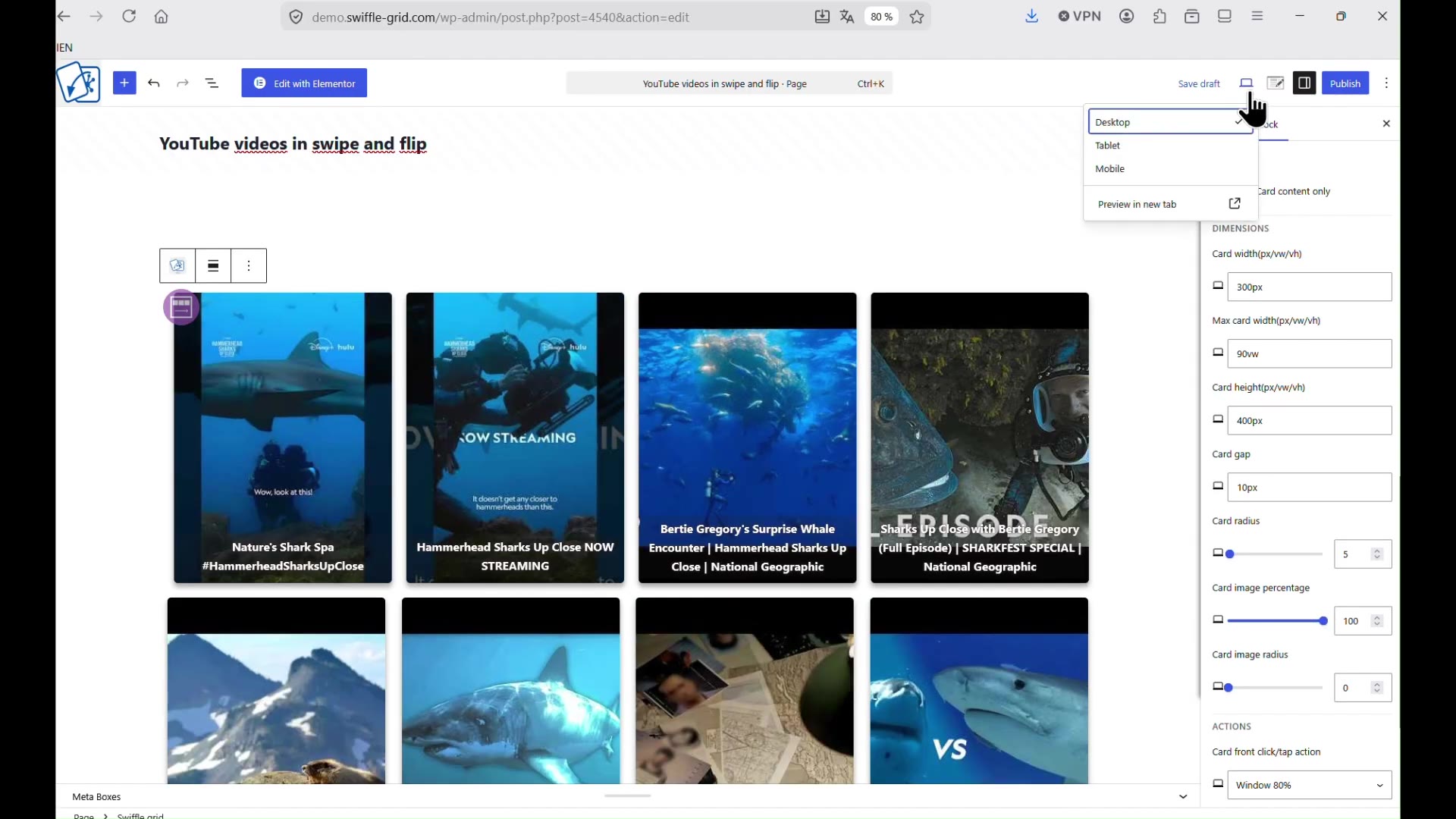Redo the editor change

184,83
